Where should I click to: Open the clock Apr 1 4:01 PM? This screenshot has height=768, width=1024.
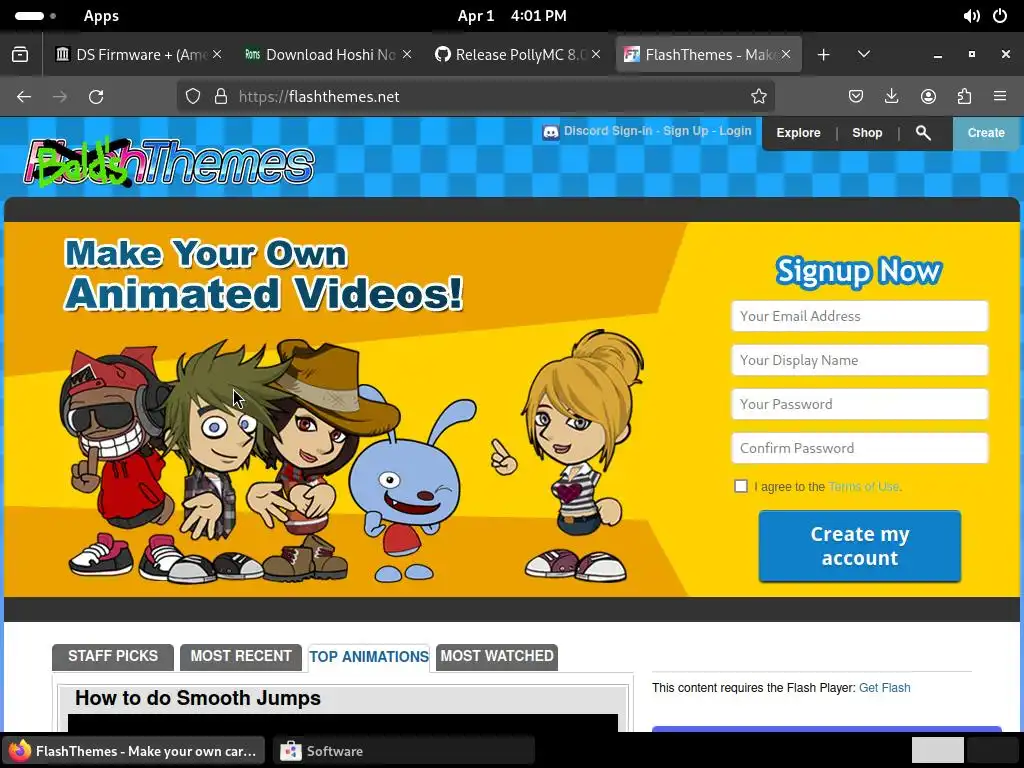pyautogui.click(x=512, y=16)
